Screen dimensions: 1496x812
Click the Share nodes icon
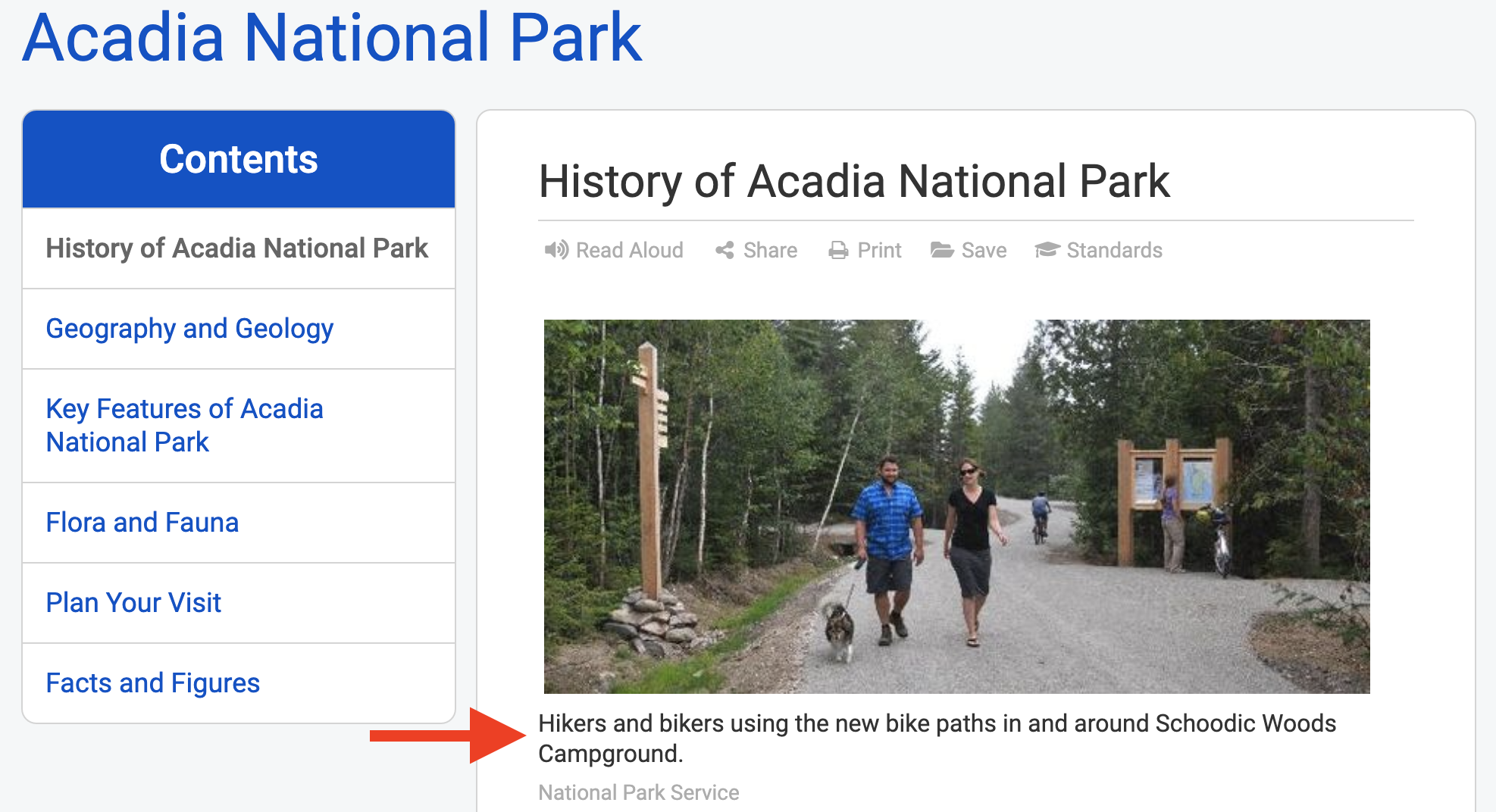click(725, 250)
